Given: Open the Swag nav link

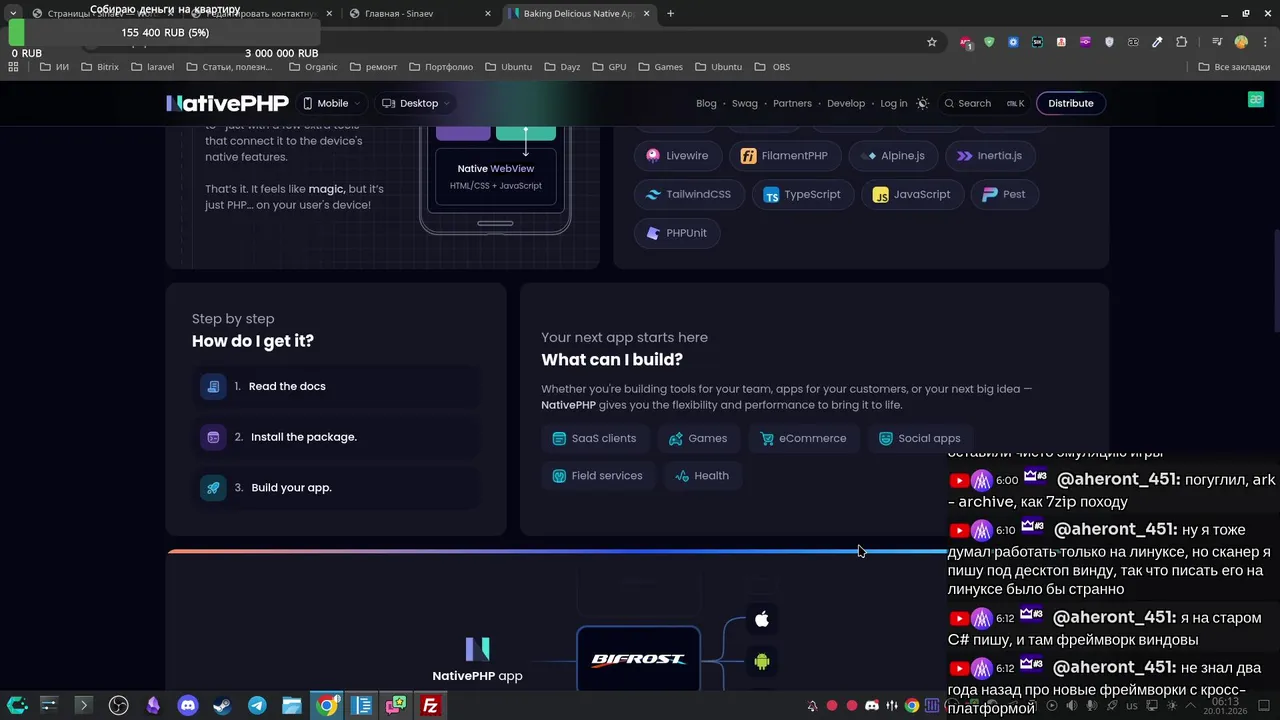Looking at the screenshot, I should click(745, 103).
